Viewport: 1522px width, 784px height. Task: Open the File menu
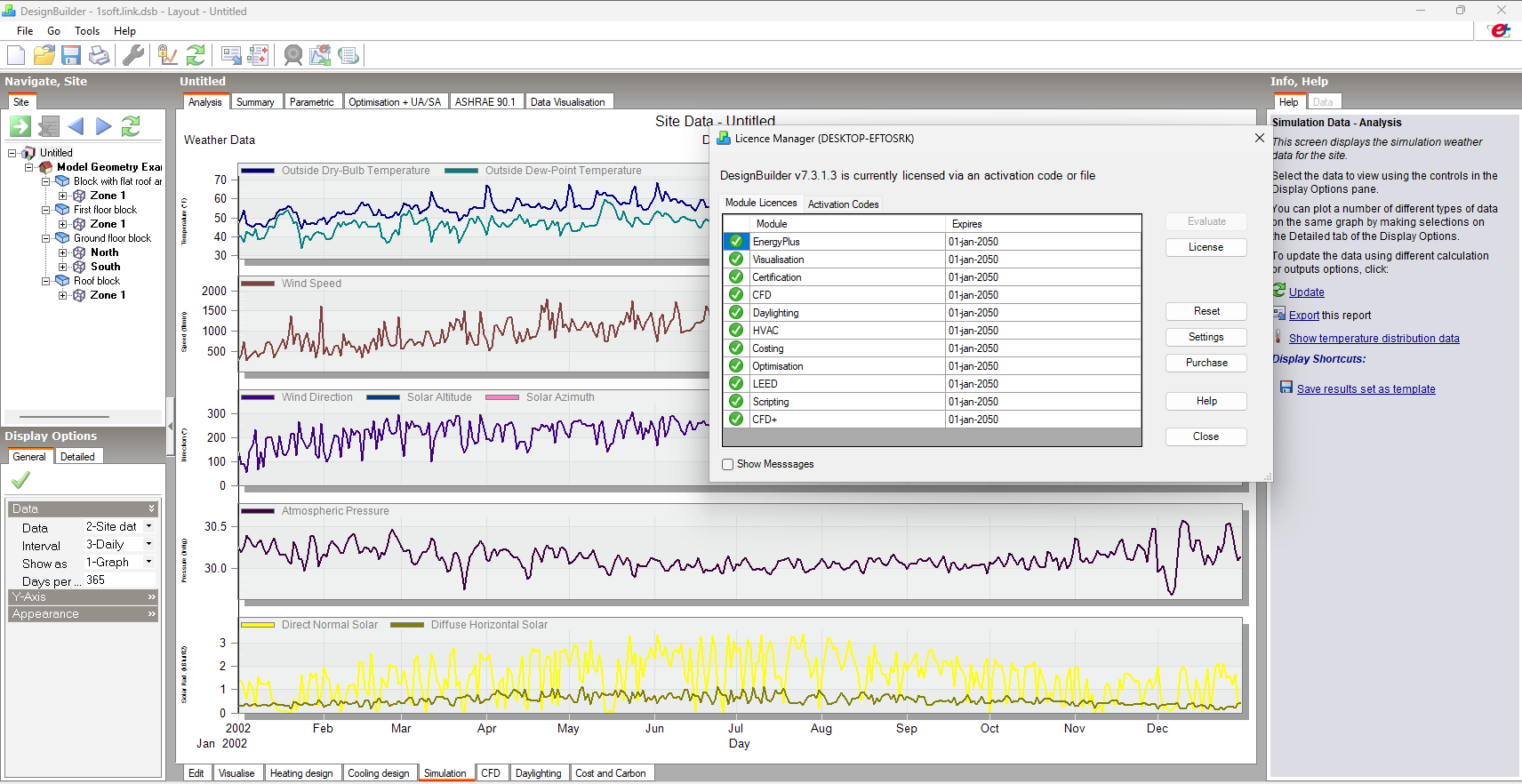25,31
